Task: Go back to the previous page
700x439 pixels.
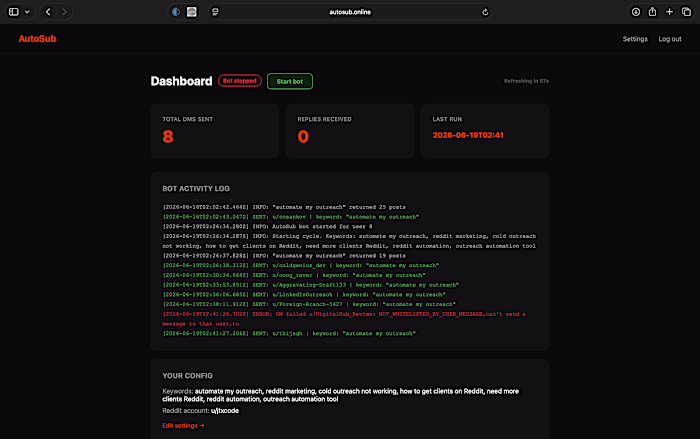Action: pyautogui.click(x=48, y=12)
